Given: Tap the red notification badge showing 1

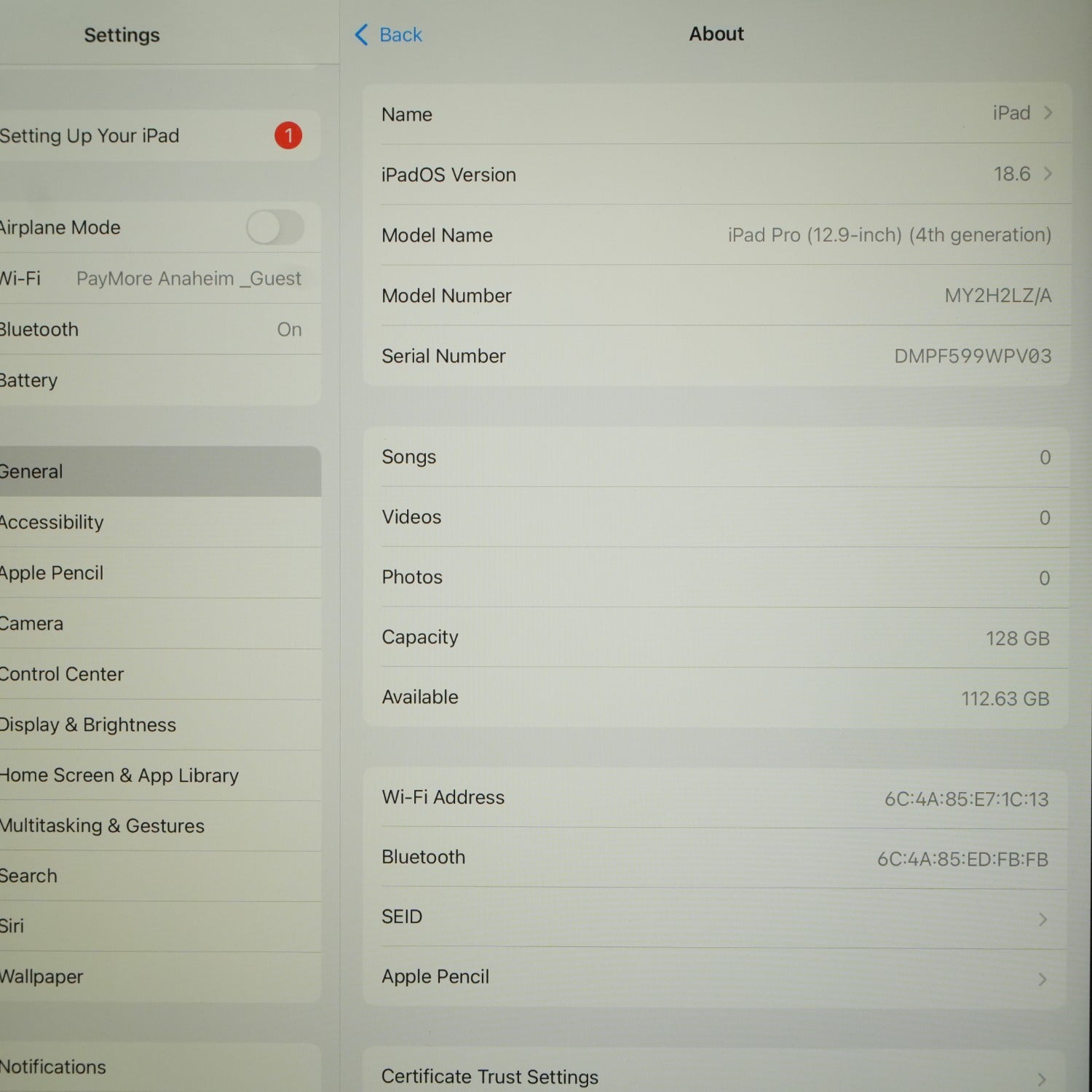Looking at the screenshot, I should pos(288,135).
